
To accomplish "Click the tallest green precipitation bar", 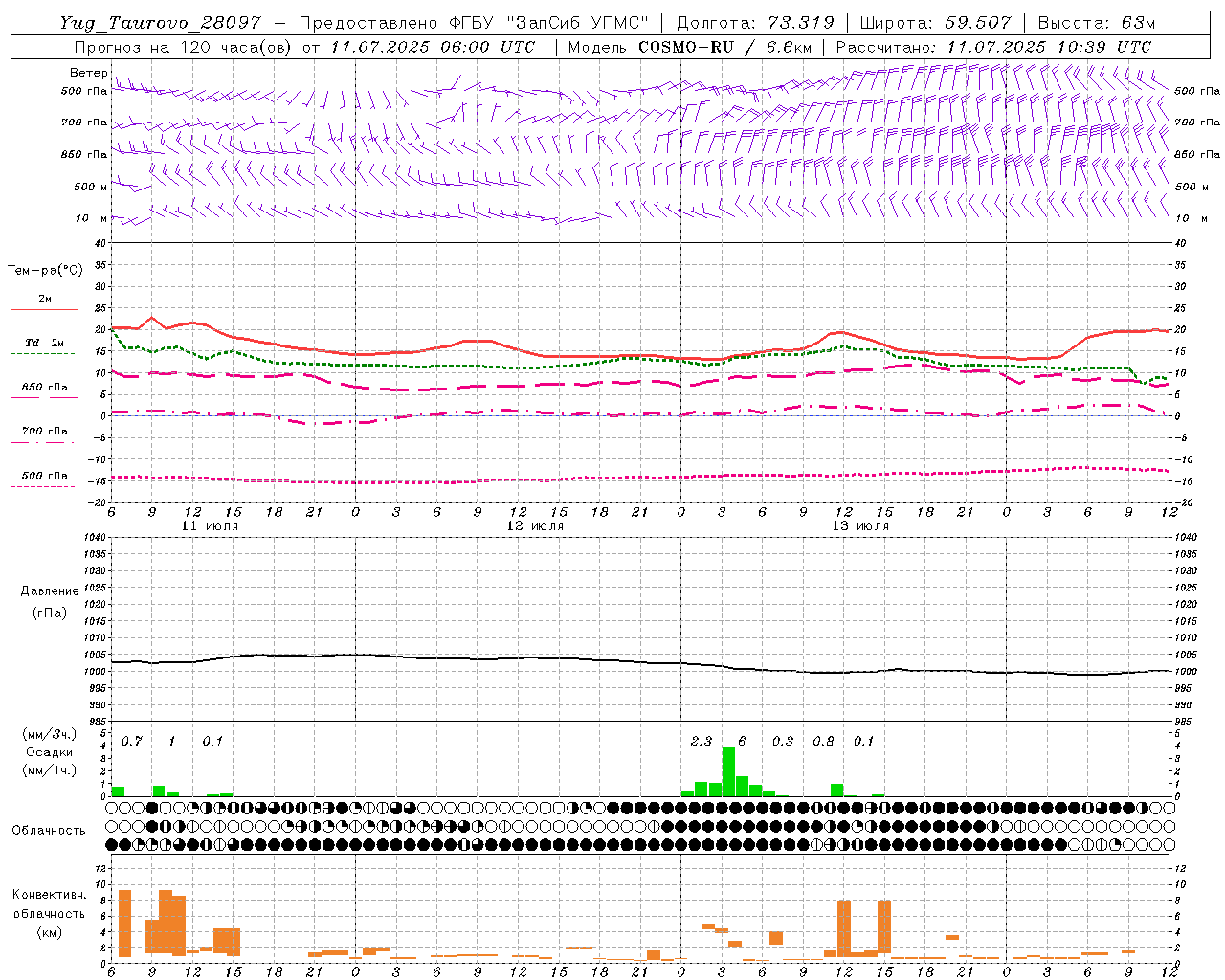I will (728, 771).
